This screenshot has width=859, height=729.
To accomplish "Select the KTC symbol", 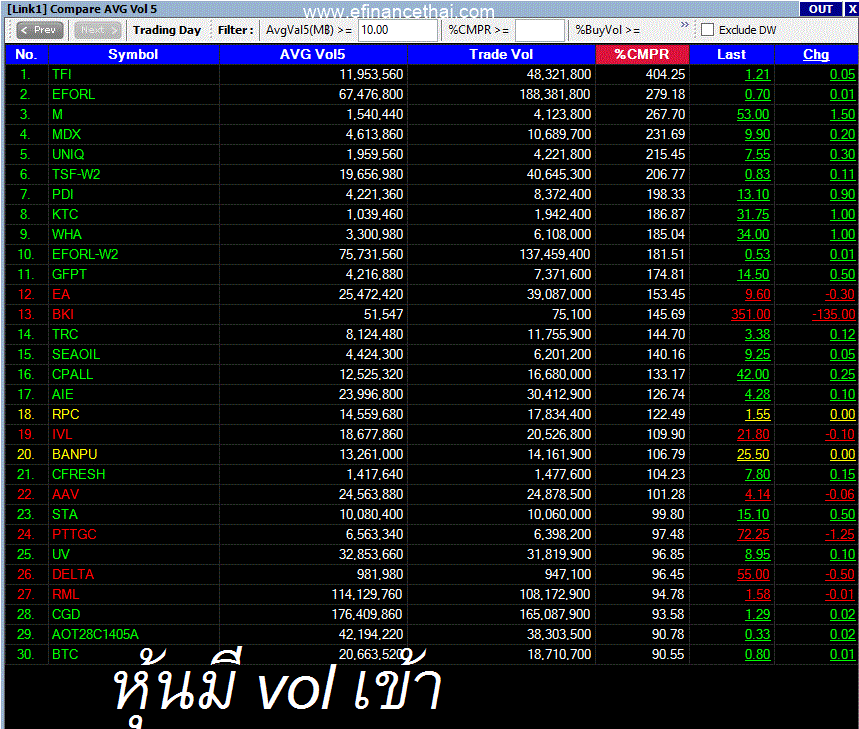I will coord(65,214).
